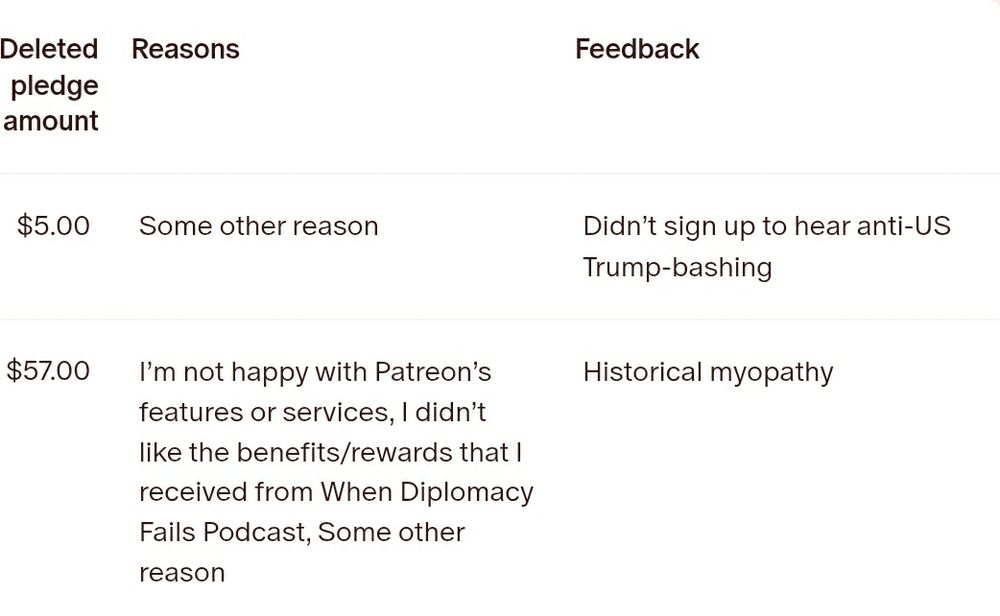Image resolution: width=1000 pixels, height=616 pixels.
Task: Select the 'Some other reason' cell
Action: (x=258, y=226)
